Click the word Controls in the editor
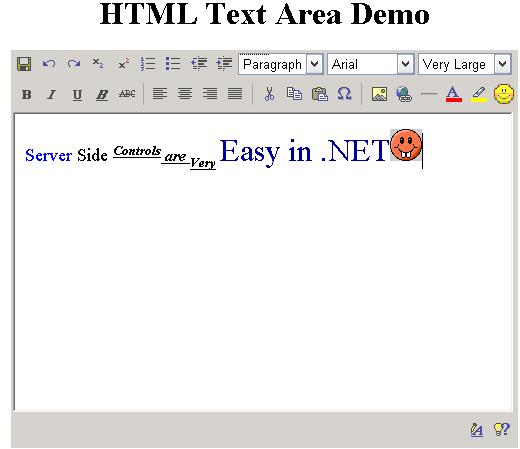Screen dimensions: 520x449 click(137, 151)
